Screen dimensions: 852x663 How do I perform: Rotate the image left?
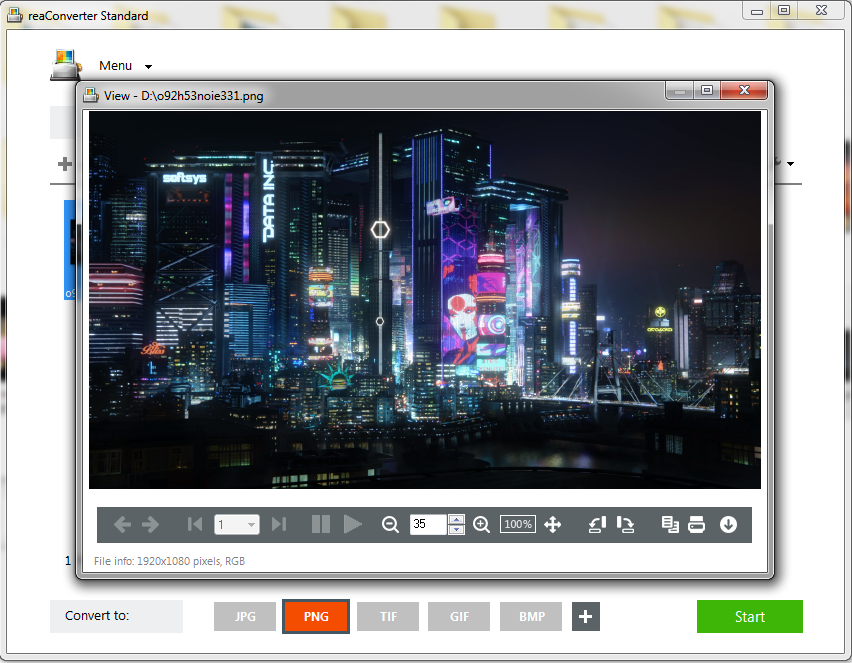point(597,524)
